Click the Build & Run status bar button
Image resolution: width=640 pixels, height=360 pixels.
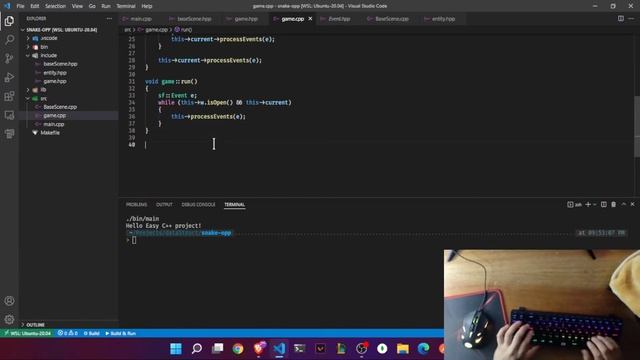[x=120, y=333]
